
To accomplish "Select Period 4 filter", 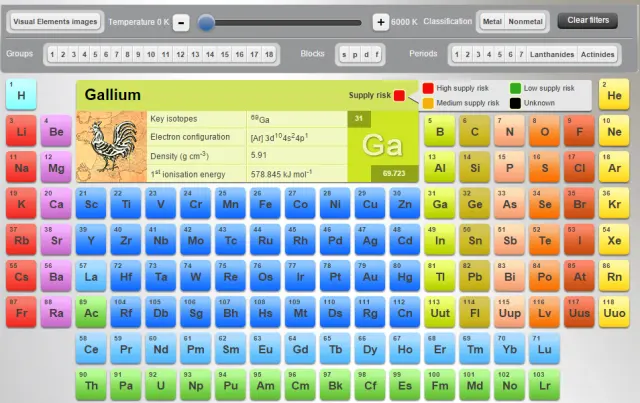I will (489, 54).
